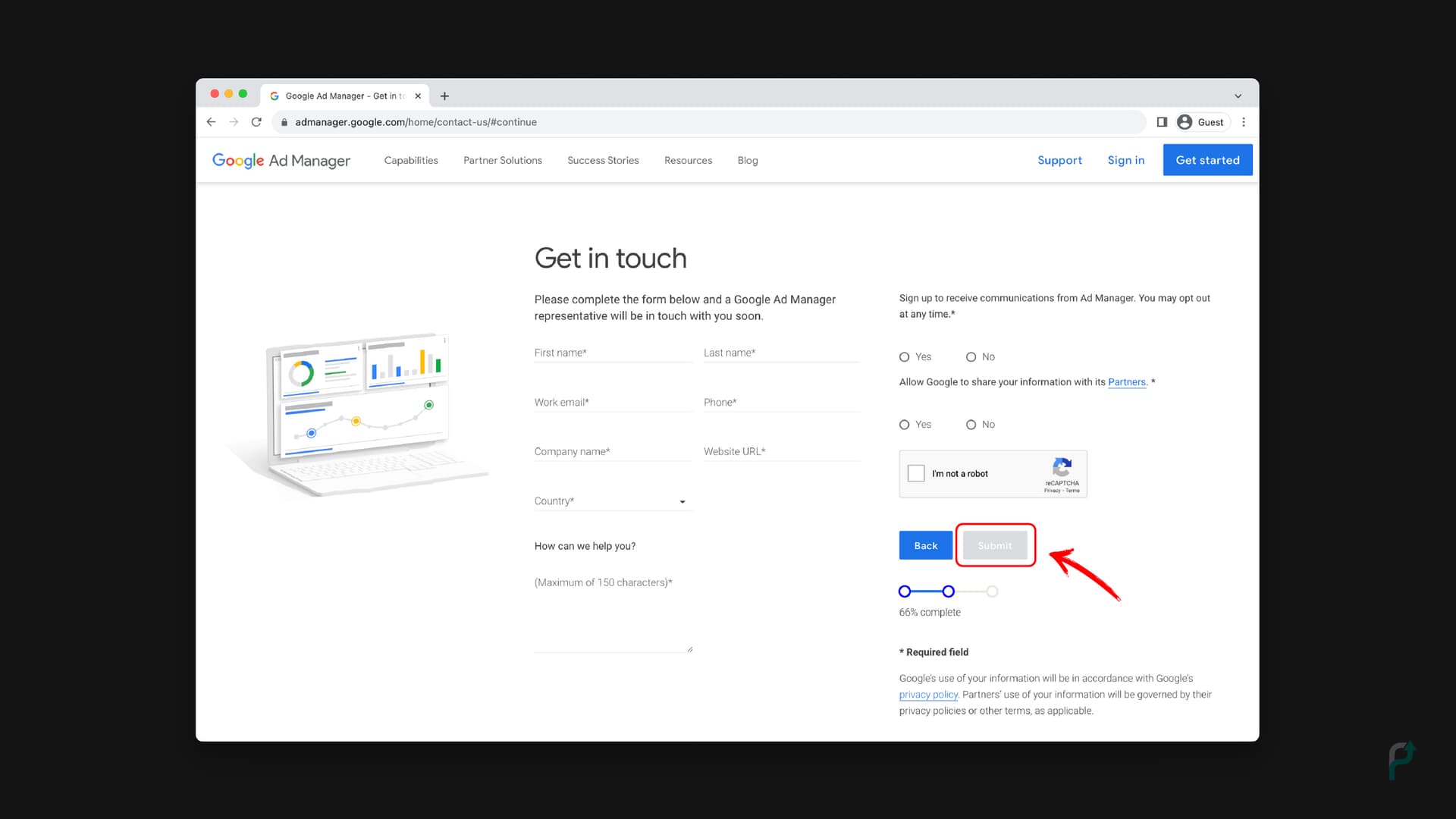Open the Partner Solutions menu

tap(503, 160)
